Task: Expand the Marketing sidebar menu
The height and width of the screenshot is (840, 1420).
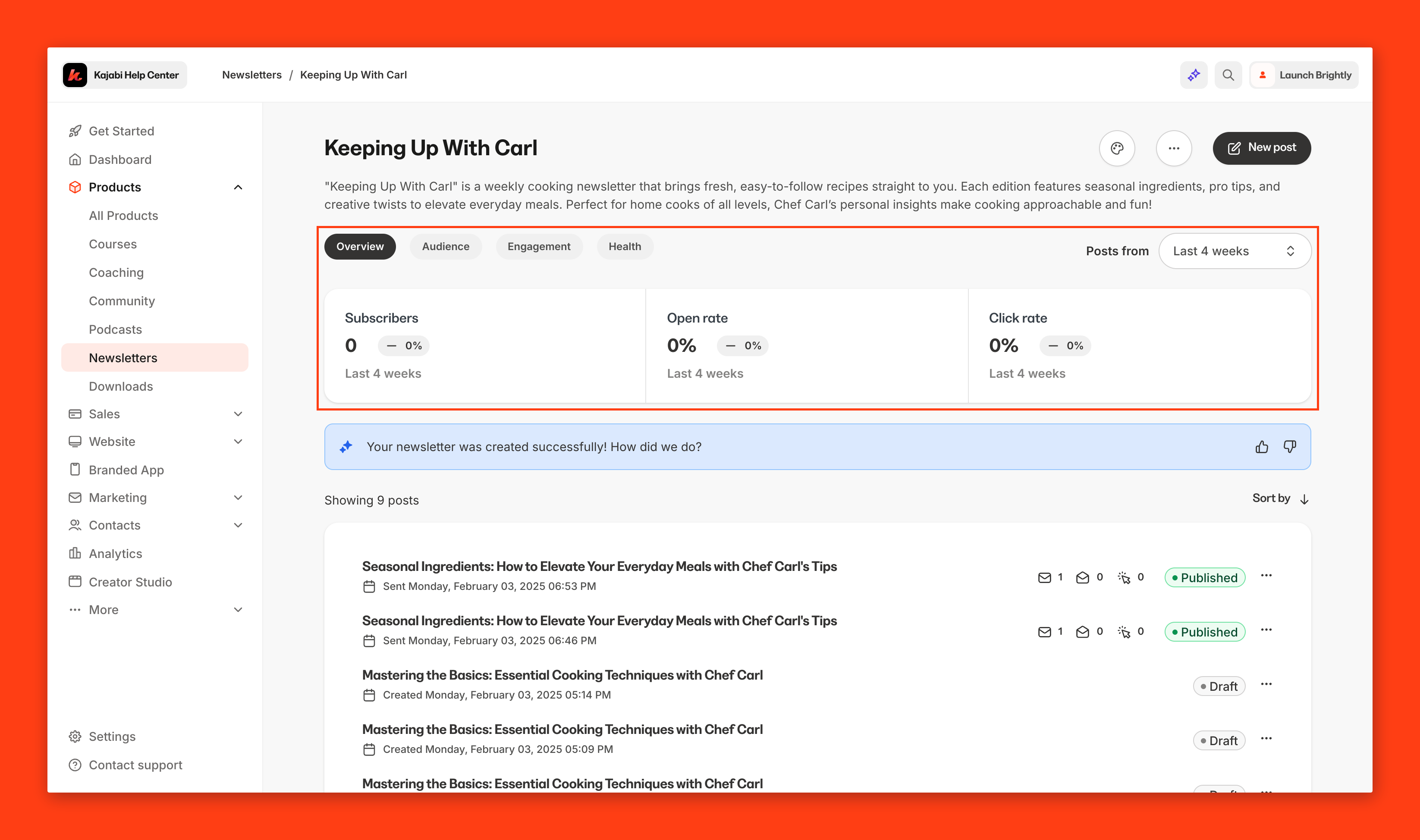Action: click(x=238, y=498)
